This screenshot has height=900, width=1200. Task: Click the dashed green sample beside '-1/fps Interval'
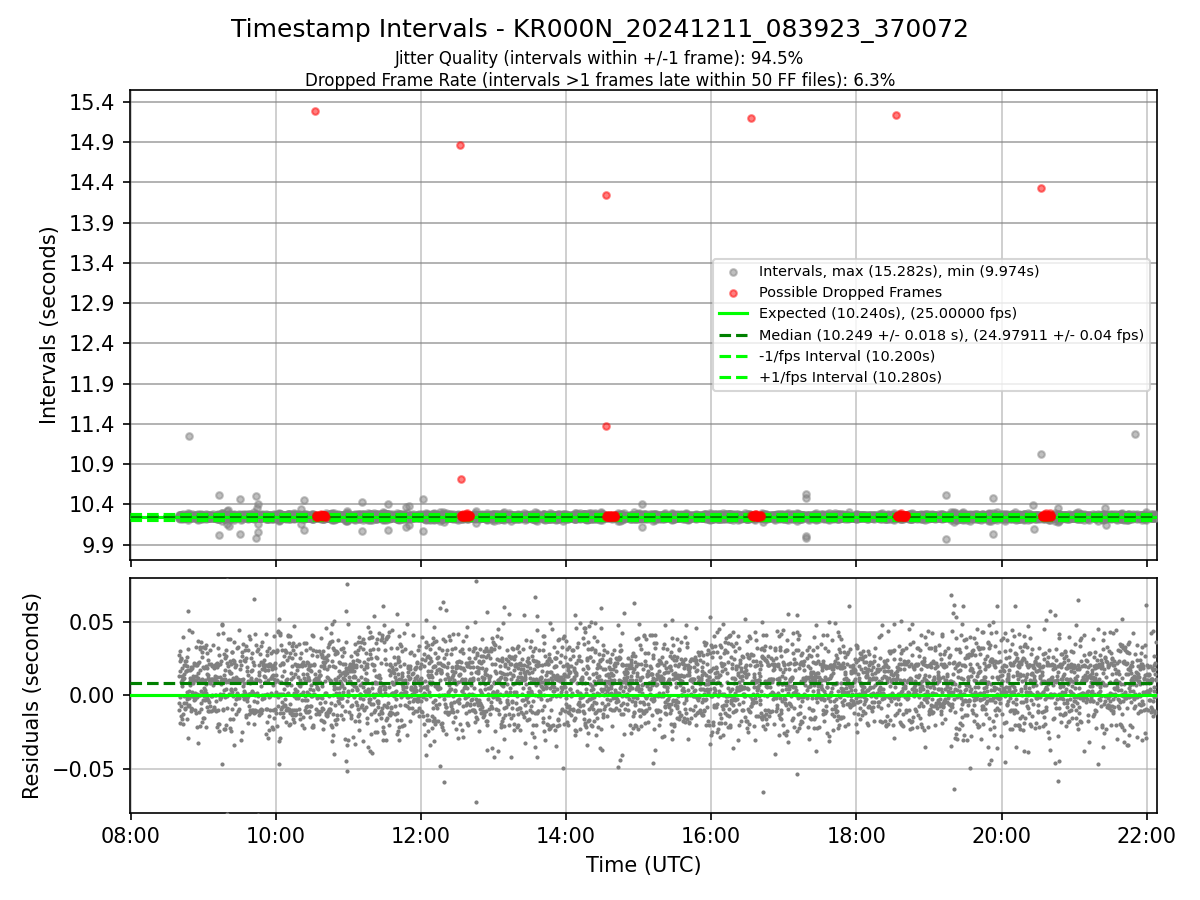(x=734, y=356)
